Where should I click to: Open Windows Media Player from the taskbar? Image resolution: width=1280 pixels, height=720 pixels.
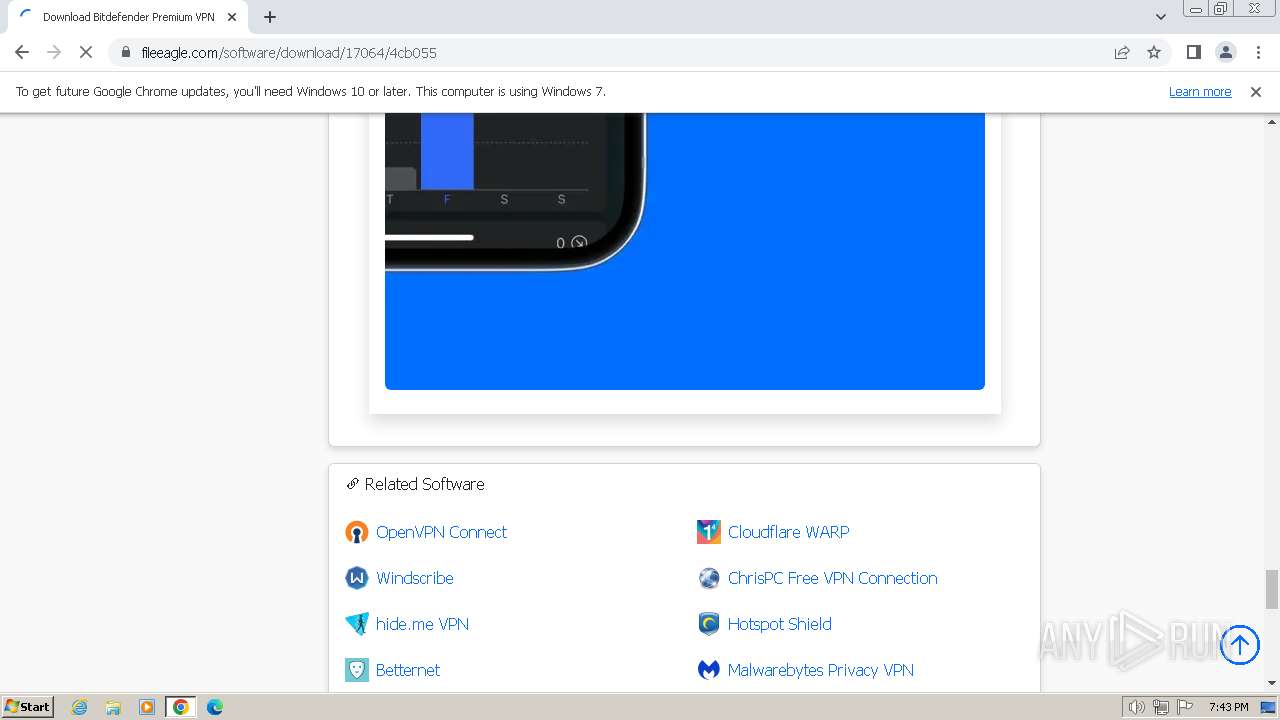point(147,707)
